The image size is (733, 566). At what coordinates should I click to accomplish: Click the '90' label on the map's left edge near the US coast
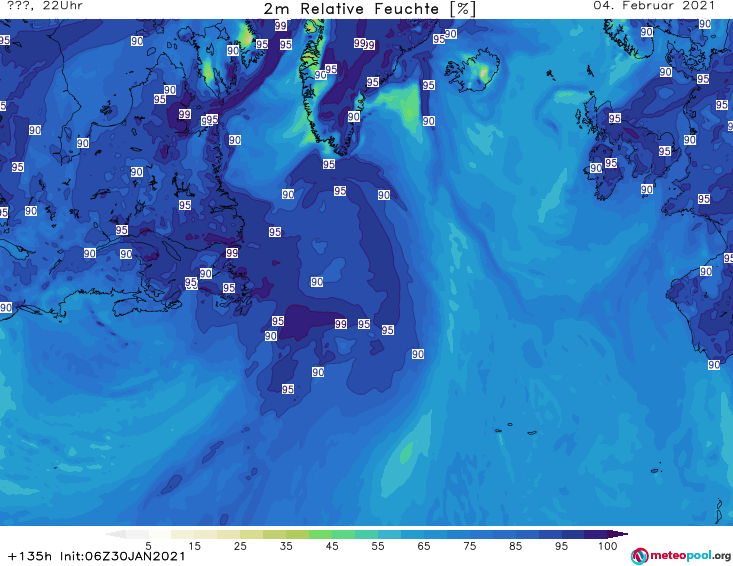[x=6, y=308]
